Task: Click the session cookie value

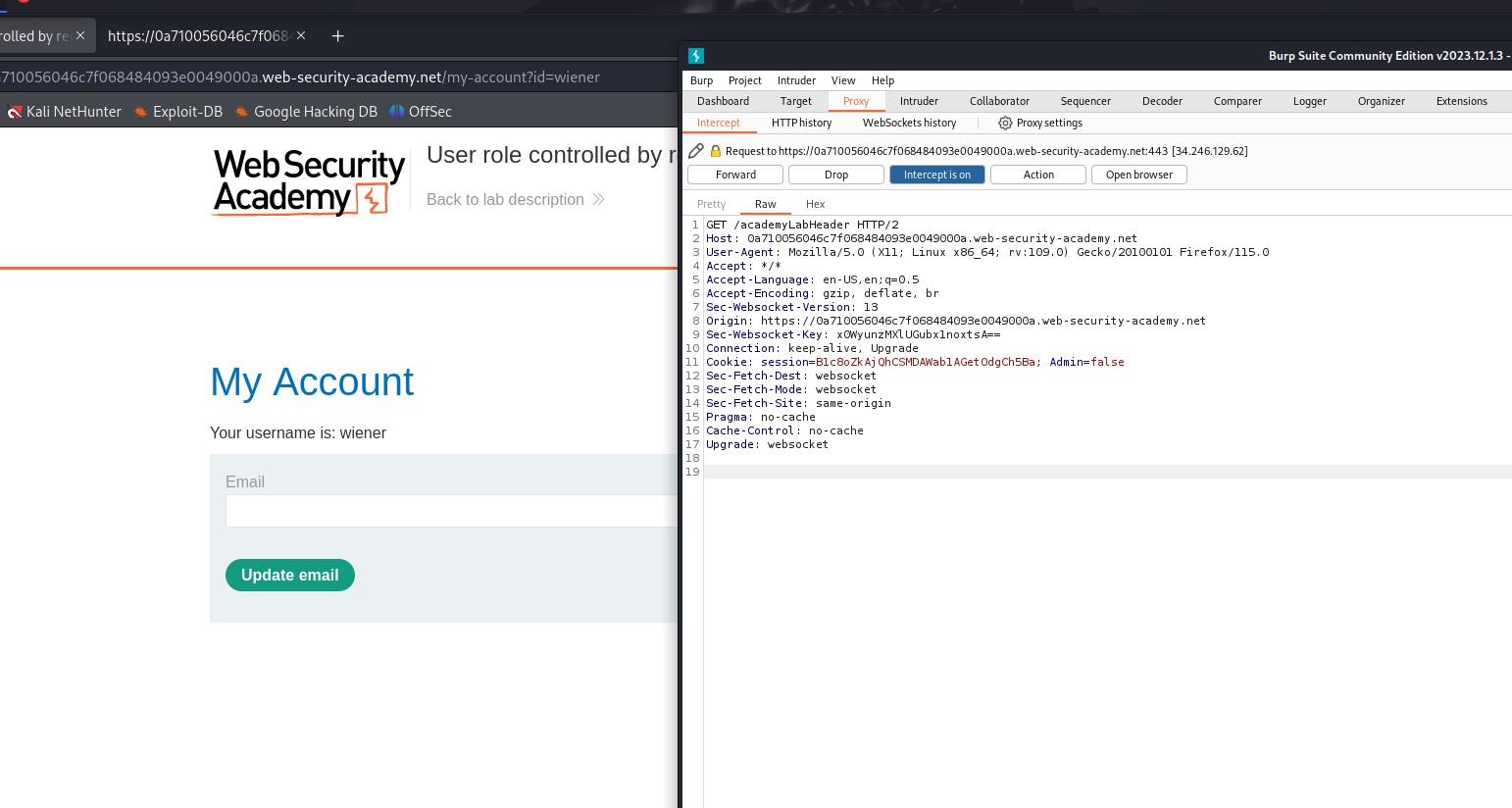Action: [x=926, y=362]
